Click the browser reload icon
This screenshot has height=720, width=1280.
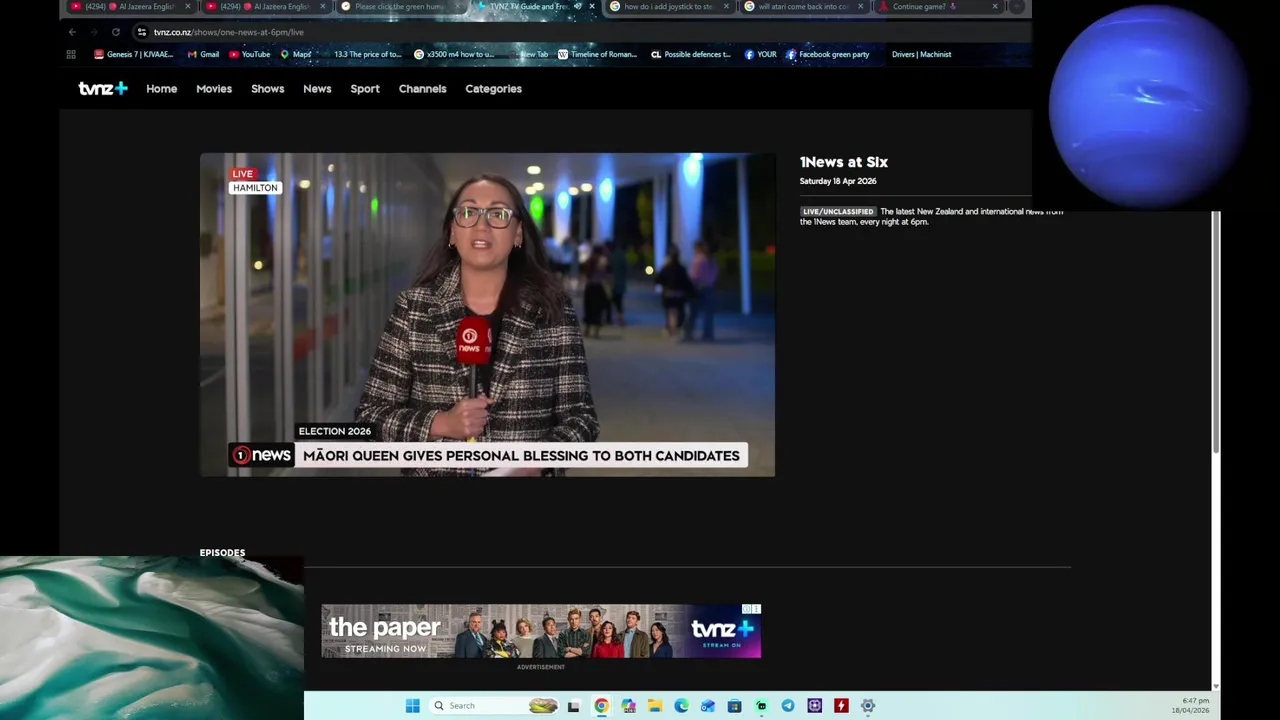coord(116,32)
